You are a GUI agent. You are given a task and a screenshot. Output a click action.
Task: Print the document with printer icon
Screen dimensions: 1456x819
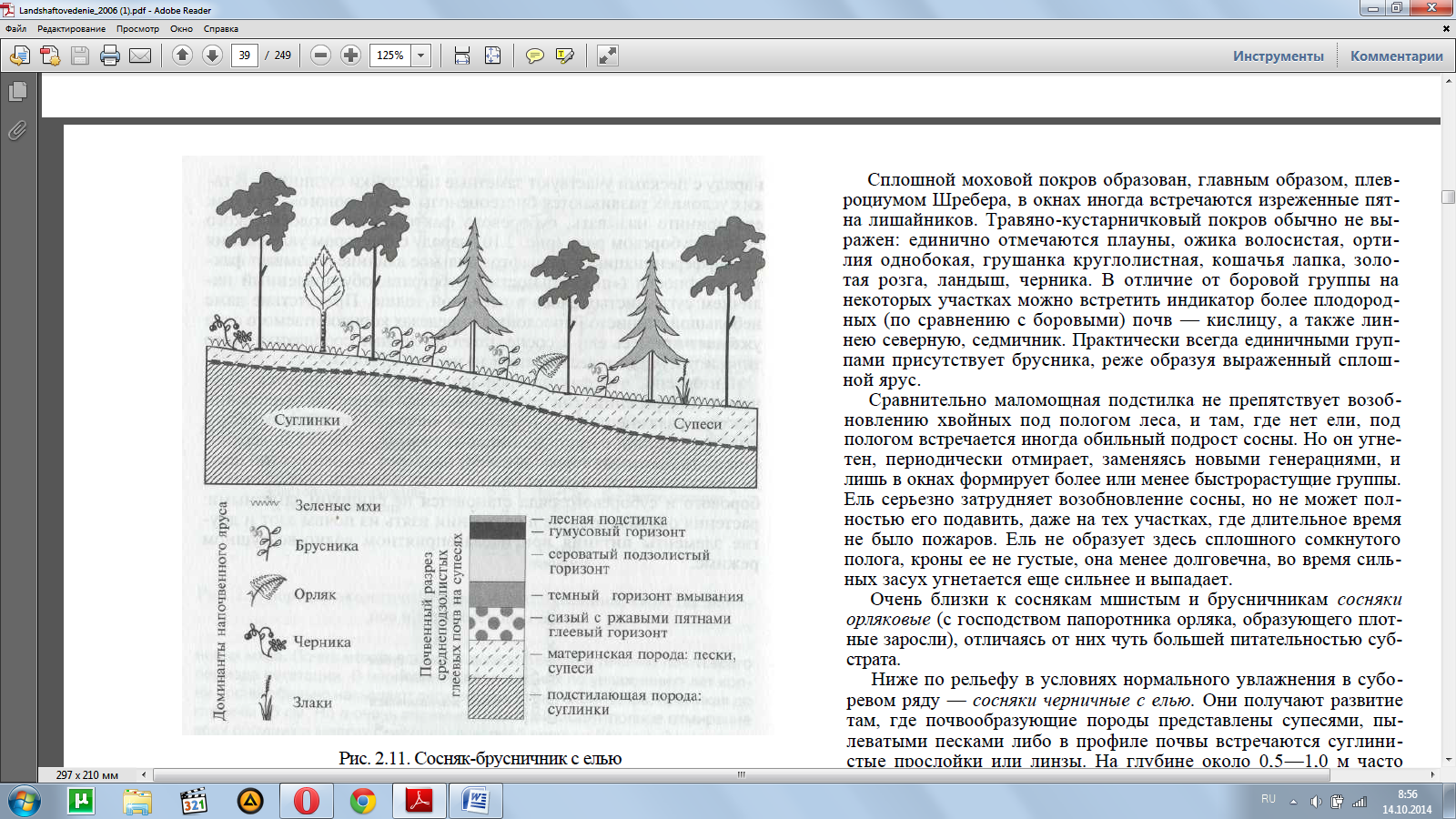(x=110, y=56)
